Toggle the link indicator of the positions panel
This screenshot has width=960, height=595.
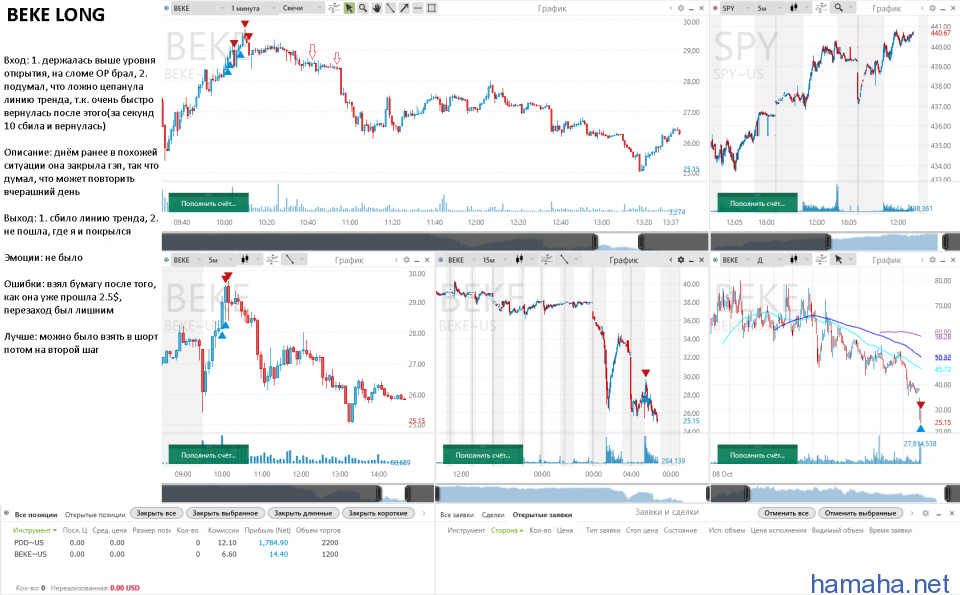pos(6,514)
